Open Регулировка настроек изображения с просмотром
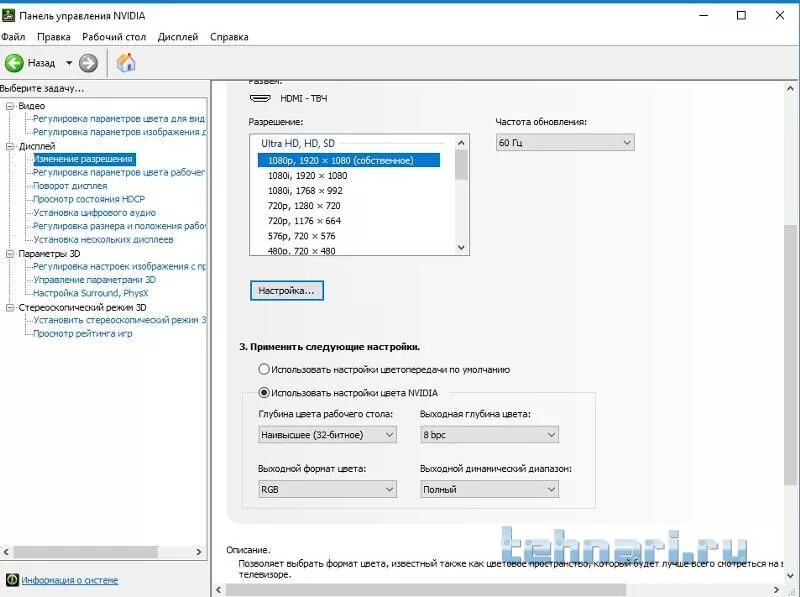The width and height of the screenshot is (800, 597). coord(119,266)
